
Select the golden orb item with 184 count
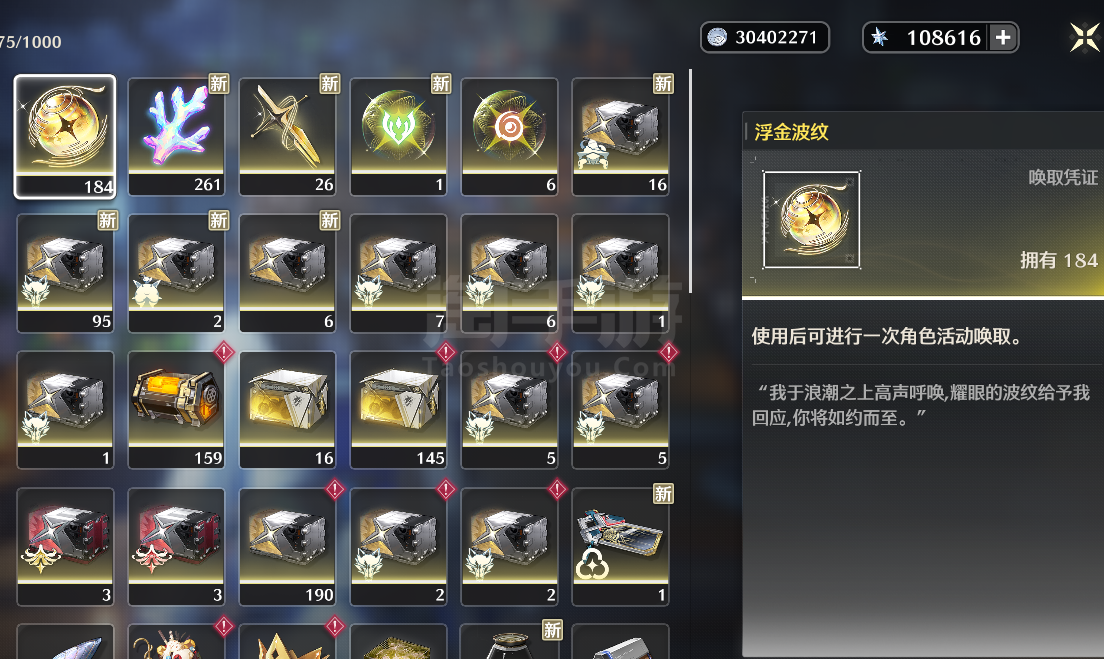tap(65, 137)
